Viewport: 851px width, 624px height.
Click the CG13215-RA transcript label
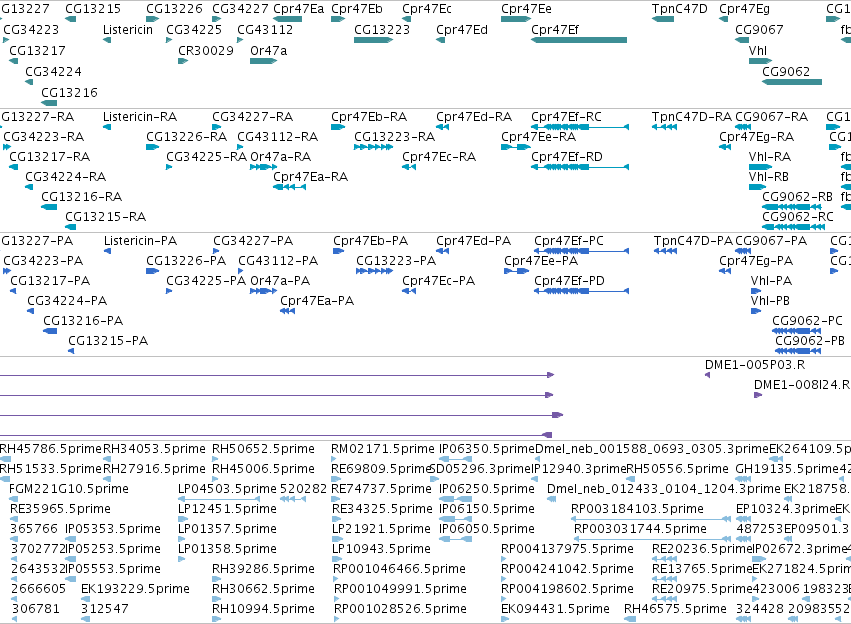[105, 217]
